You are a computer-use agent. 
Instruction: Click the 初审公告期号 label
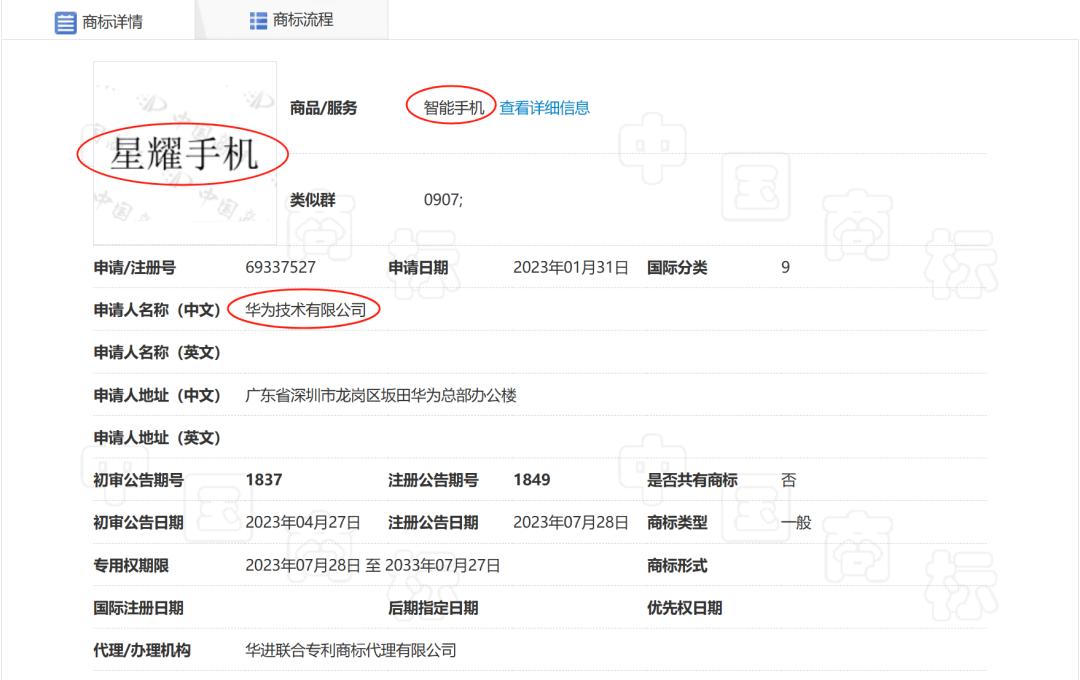[138, 480]
